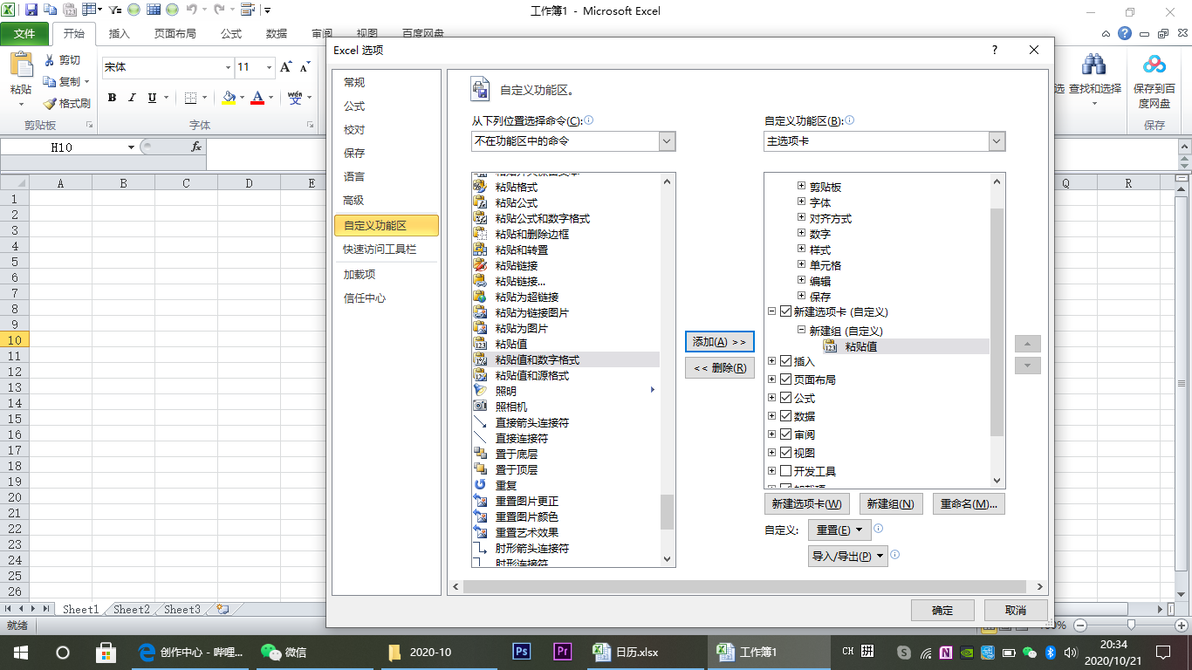Click the << 删除 button
Viewport: 1192px width, 670px height.
pos(719,368)
